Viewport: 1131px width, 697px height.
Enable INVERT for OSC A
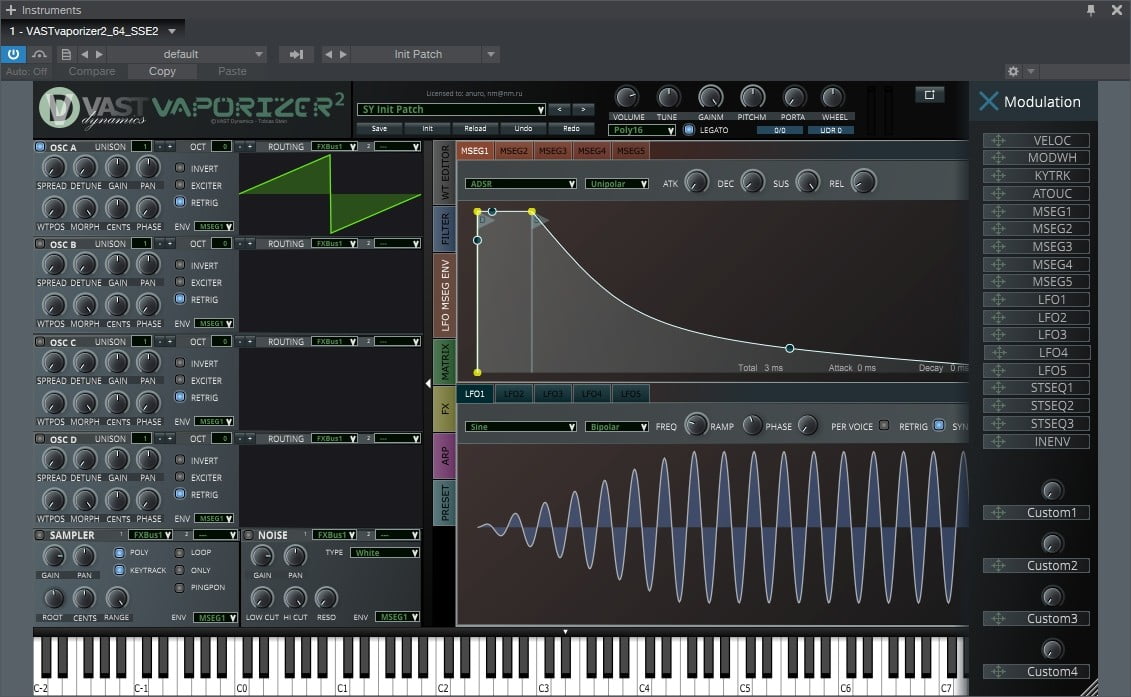180,168
